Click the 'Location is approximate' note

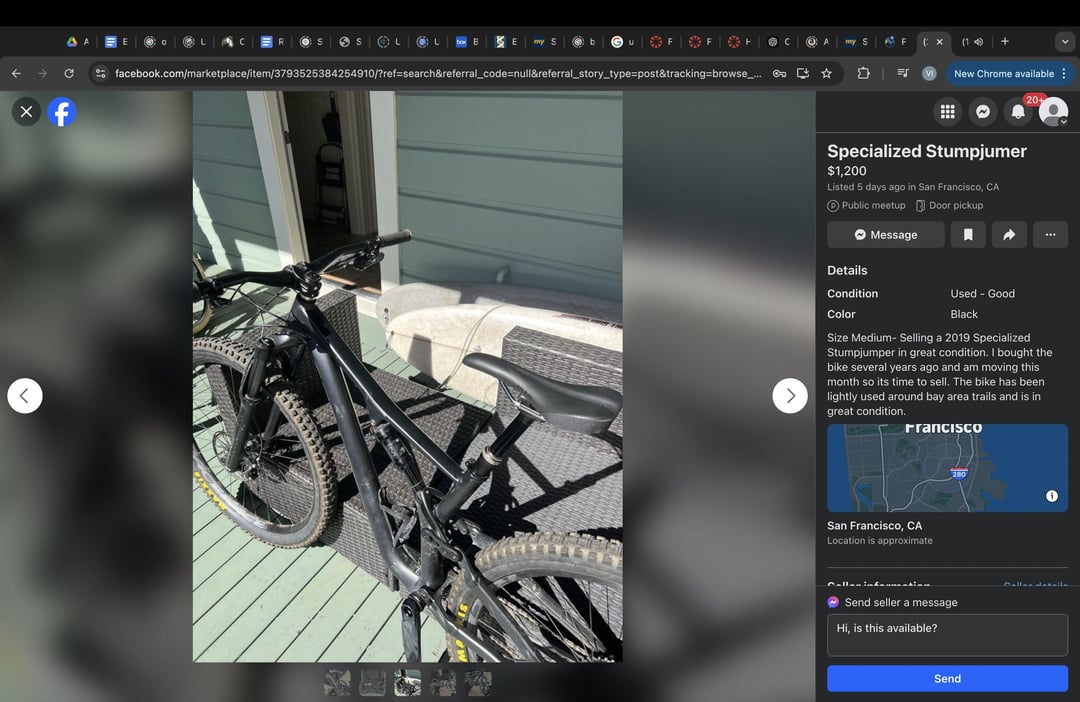coord(880,540)
